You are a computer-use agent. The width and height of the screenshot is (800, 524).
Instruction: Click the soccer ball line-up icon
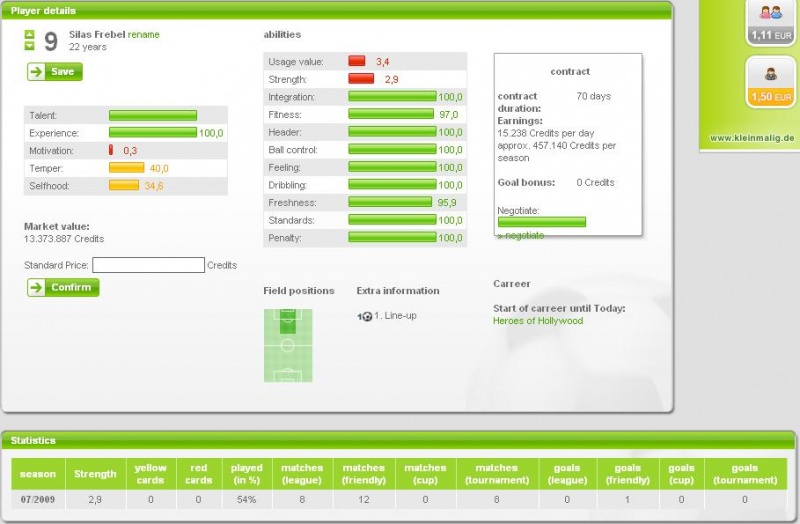(365, 316)
